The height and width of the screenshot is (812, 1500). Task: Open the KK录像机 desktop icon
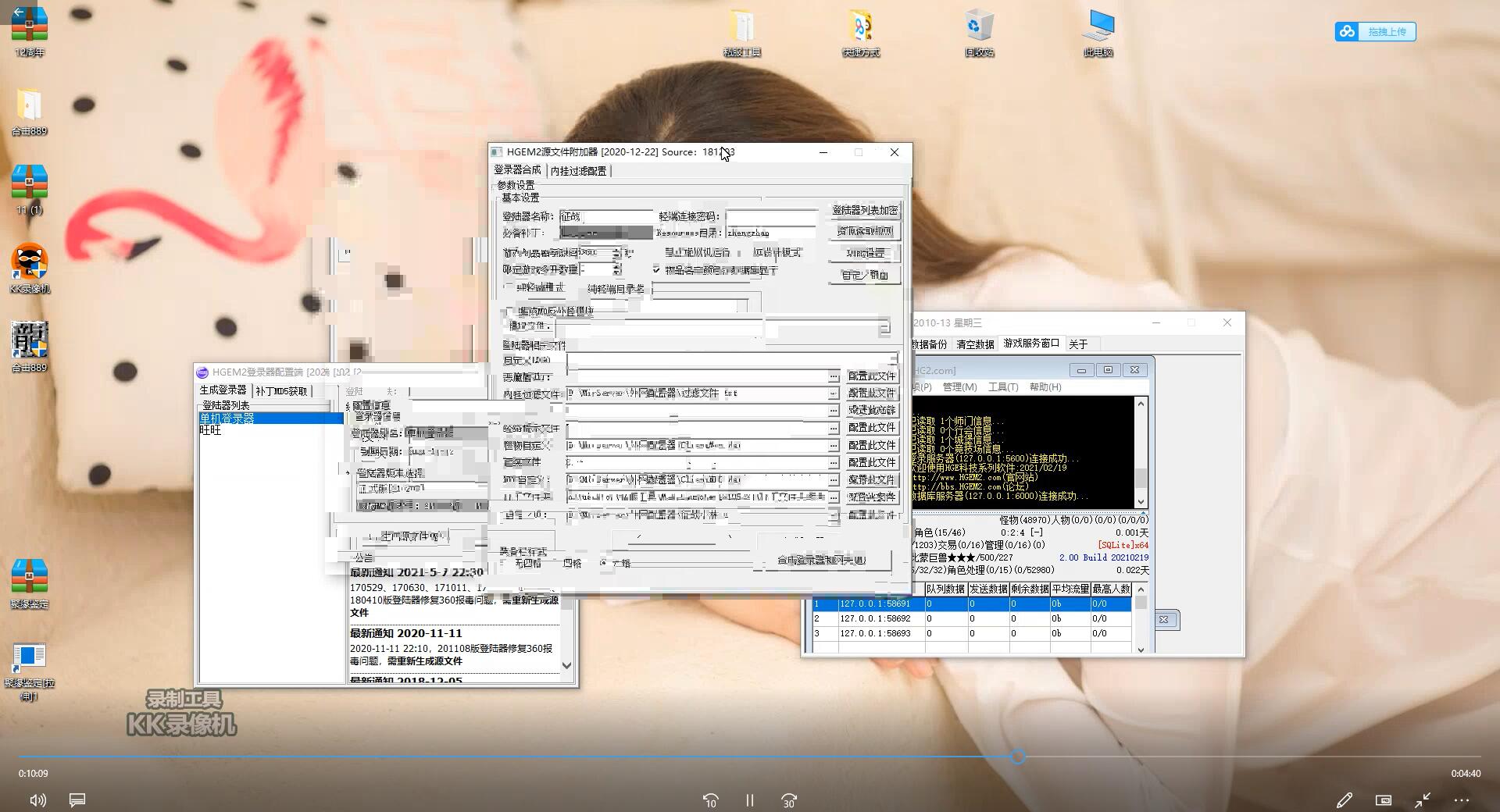(30, 263)
